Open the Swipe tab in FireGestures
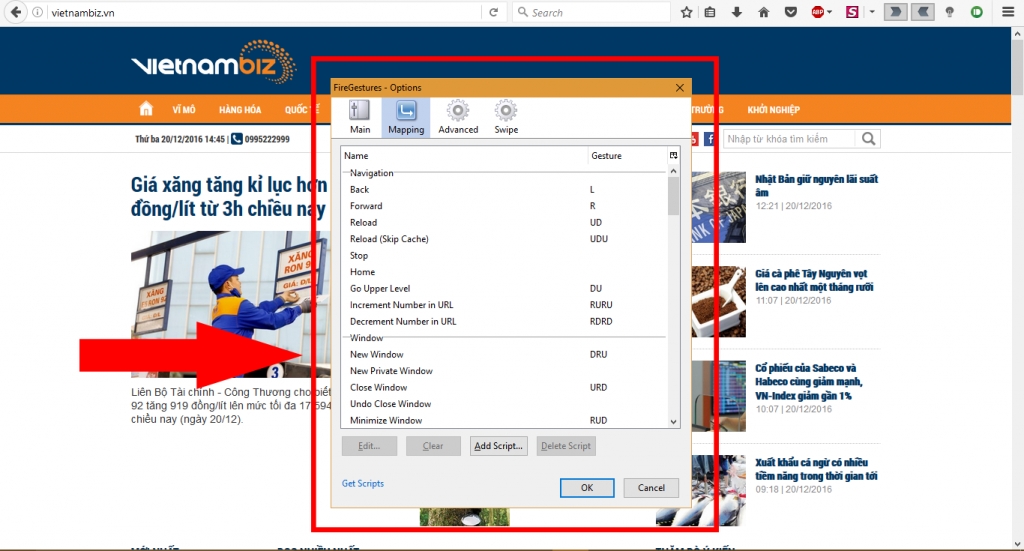 pyautogui.click(x=506, y=117)
